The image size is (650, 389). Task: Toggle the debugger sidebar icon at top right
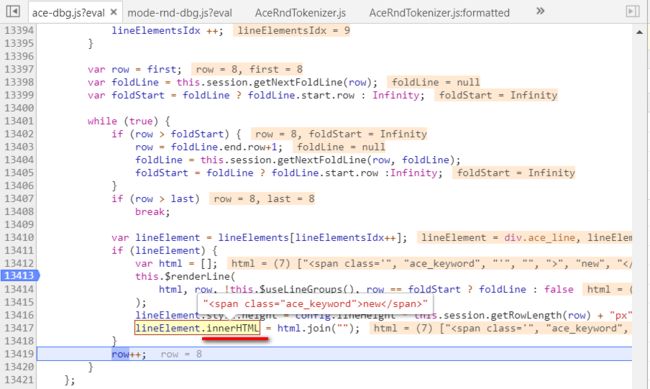point(633,11)
